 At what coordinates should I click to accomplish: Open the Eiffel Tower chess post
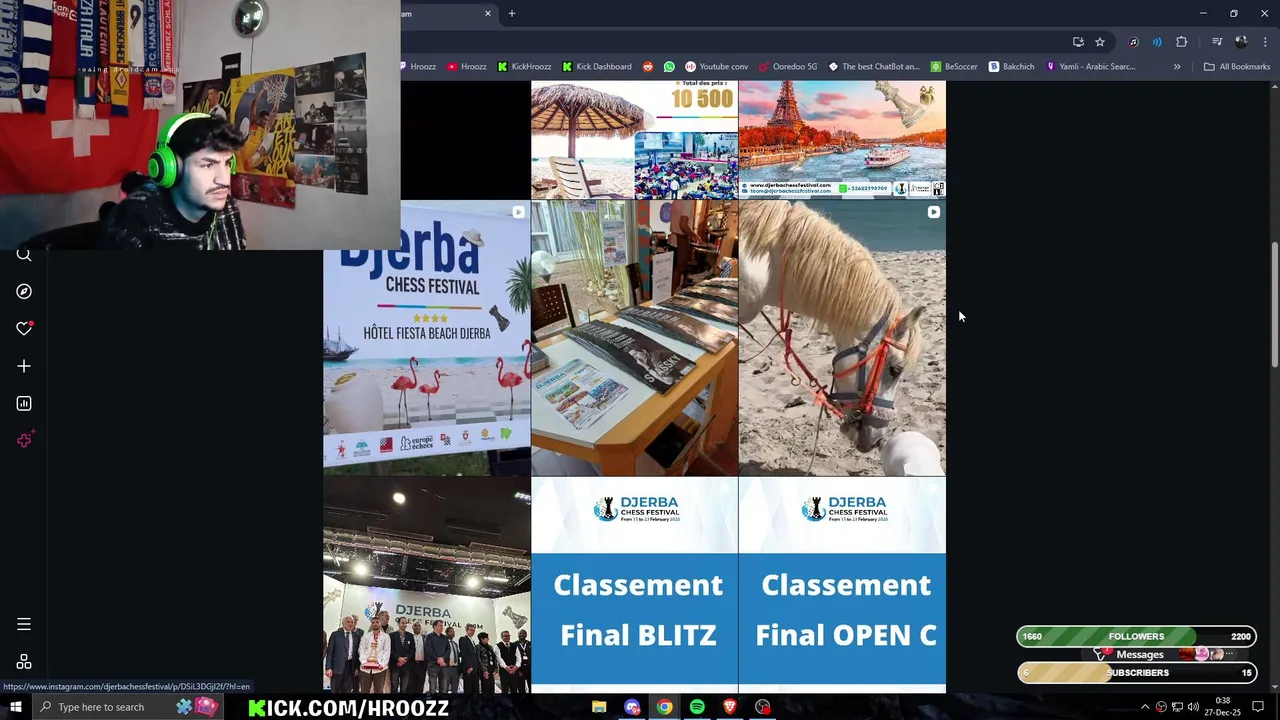842,140
